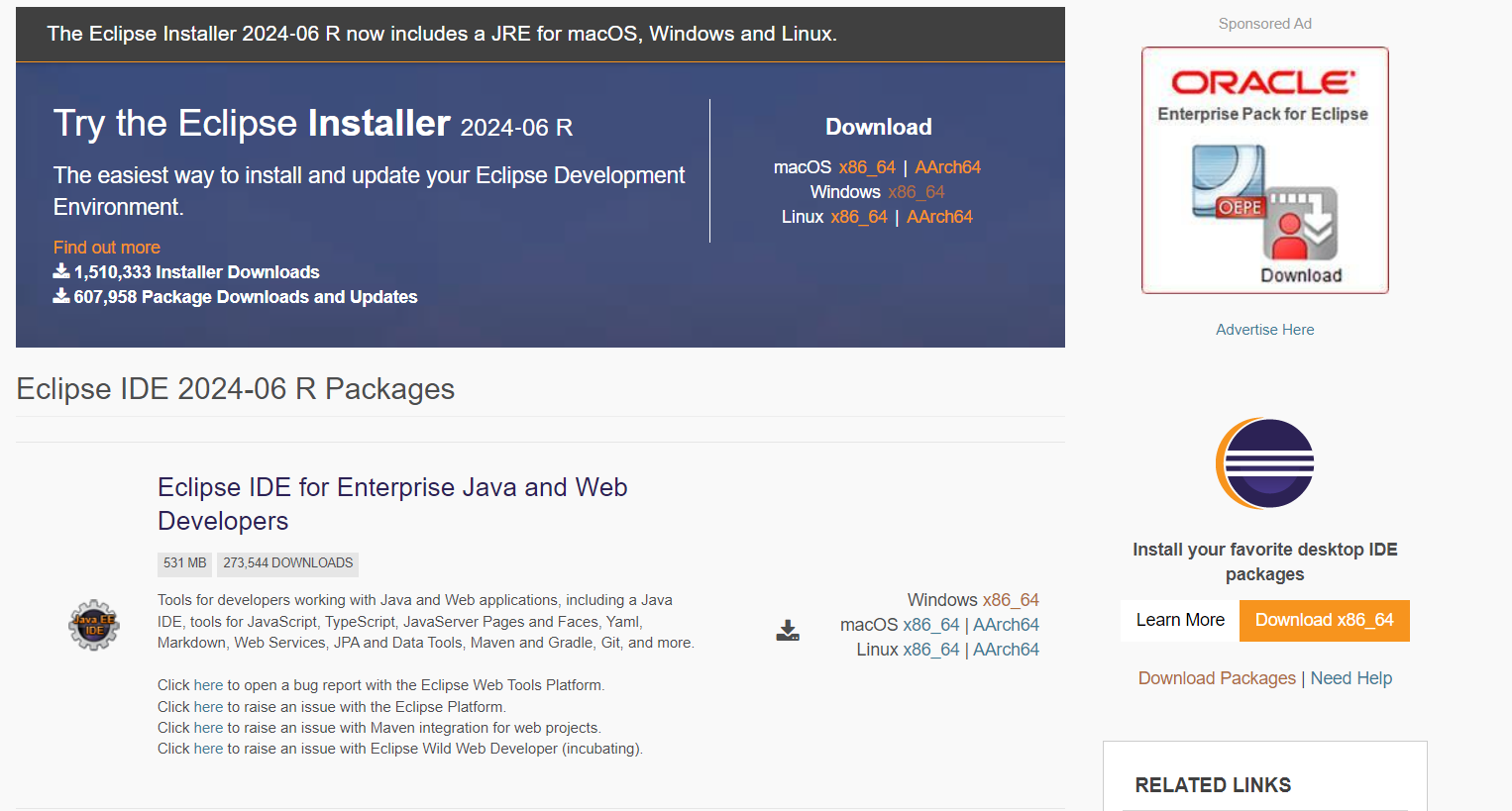Click the 273,544 DOWNLOADS badge

(287, 563)
